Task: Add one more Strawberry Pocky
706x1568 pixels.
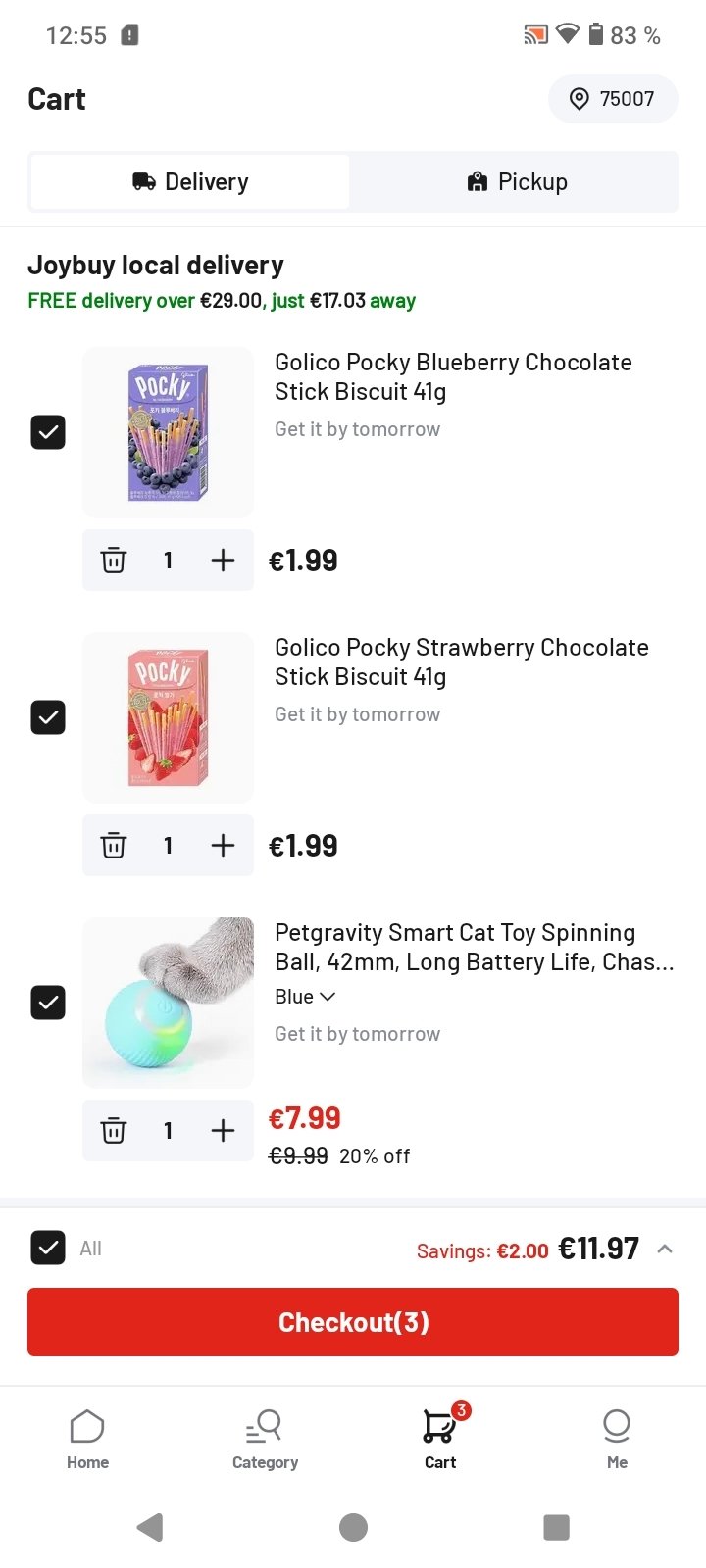Action: (x=224, y=845)
